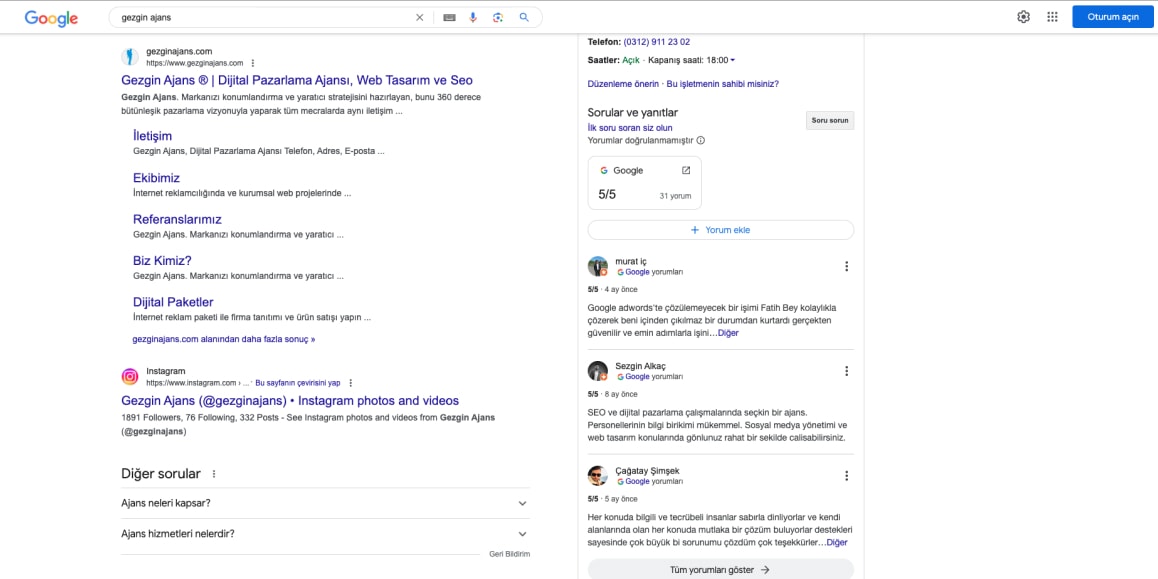Viewport: 1158px width, 579px height.
Task: Open options menu for gezginajans.com result
Action: coord(253,64)
